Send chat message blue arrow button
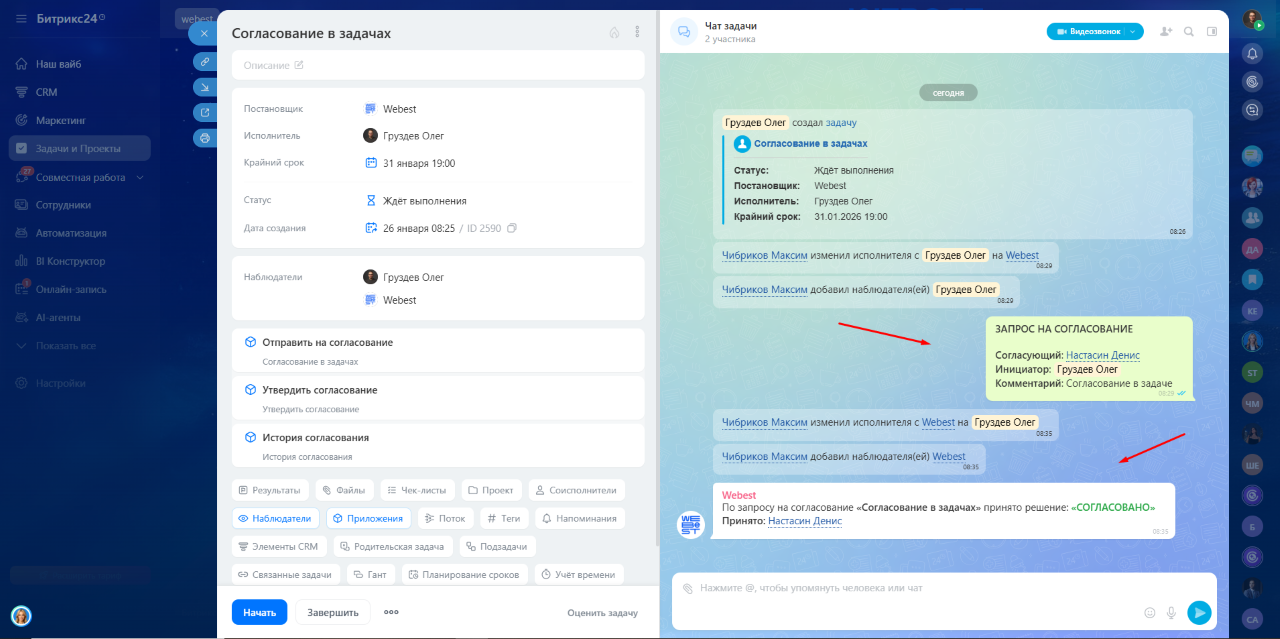The height and width of the screenshot is (639, 1280). 1199,612
